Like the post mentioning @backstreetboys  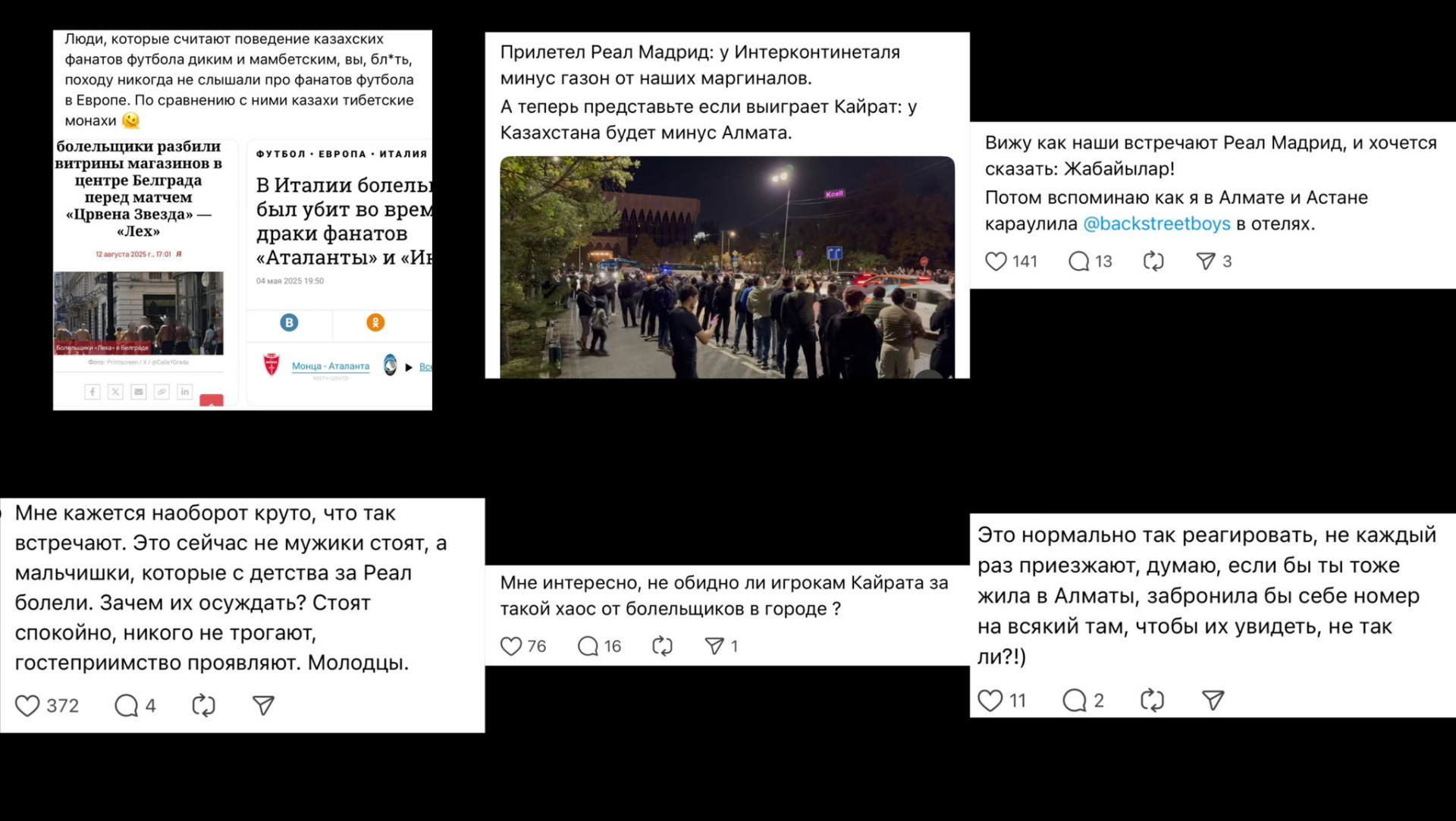(996, 262)
